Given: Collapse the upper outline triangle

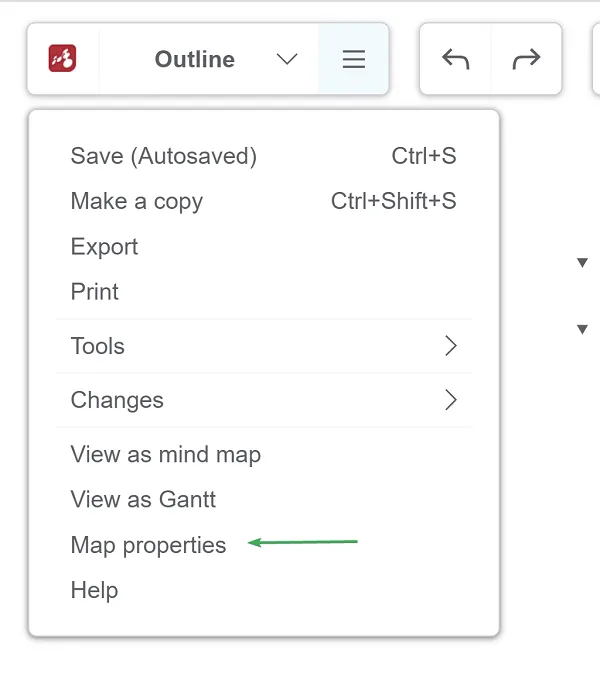Looking at the screenshot, I should click(x=582, y=263).
